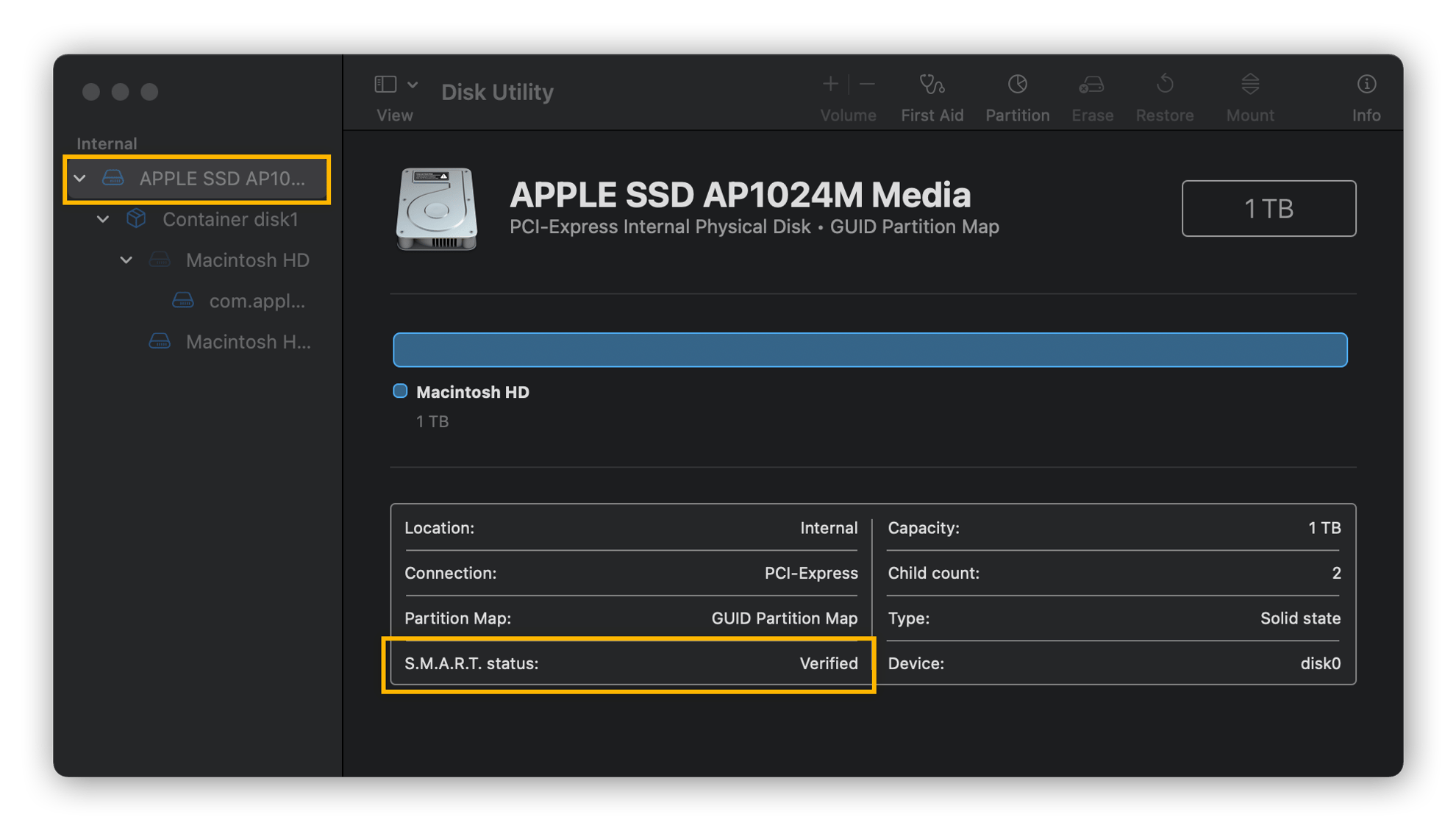Click the blue Macintosh HD usage bar
This screenshot has width=1456, height=831.
tap(869, 350)
